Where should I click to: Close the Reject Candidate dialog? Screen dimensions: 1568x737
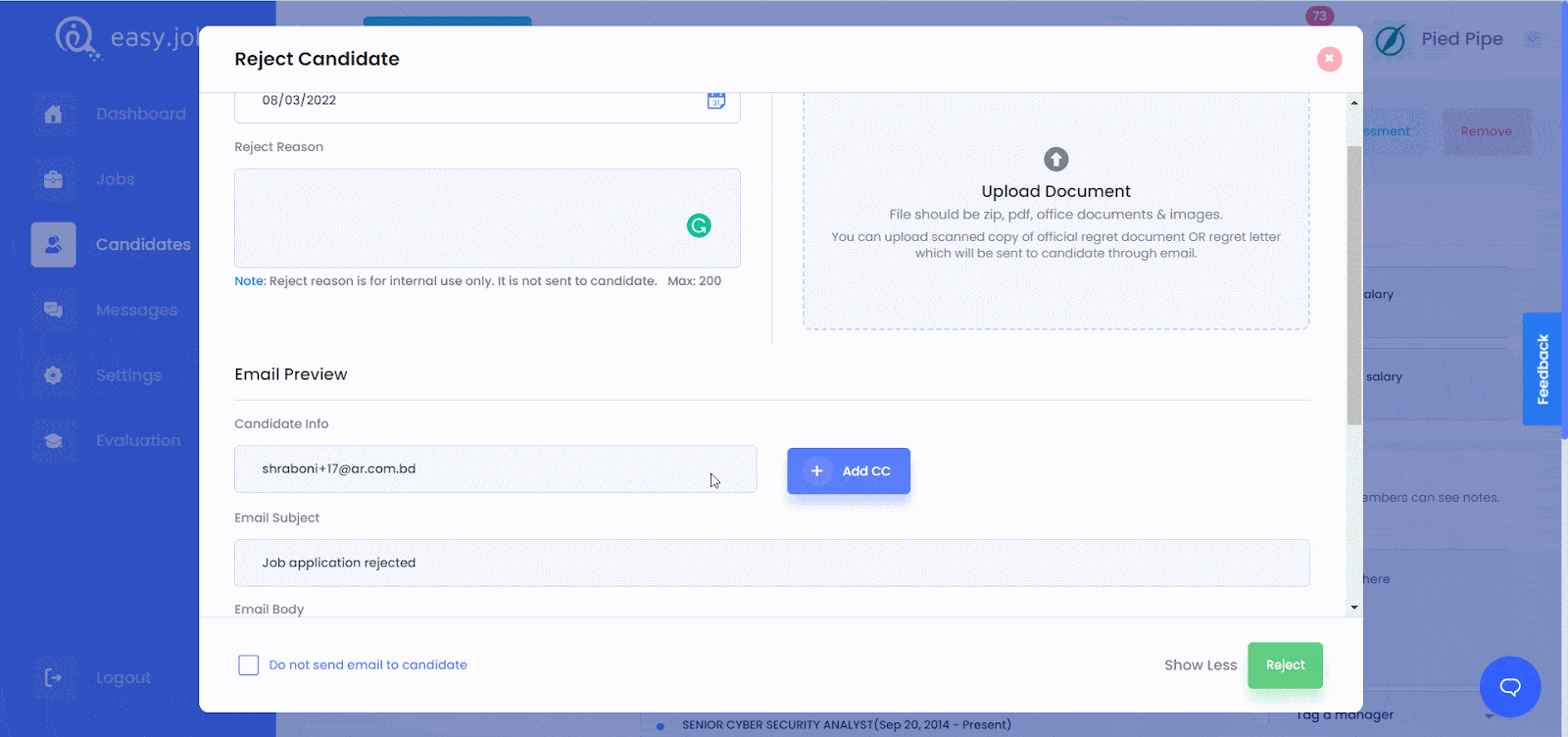(1329, 59)
